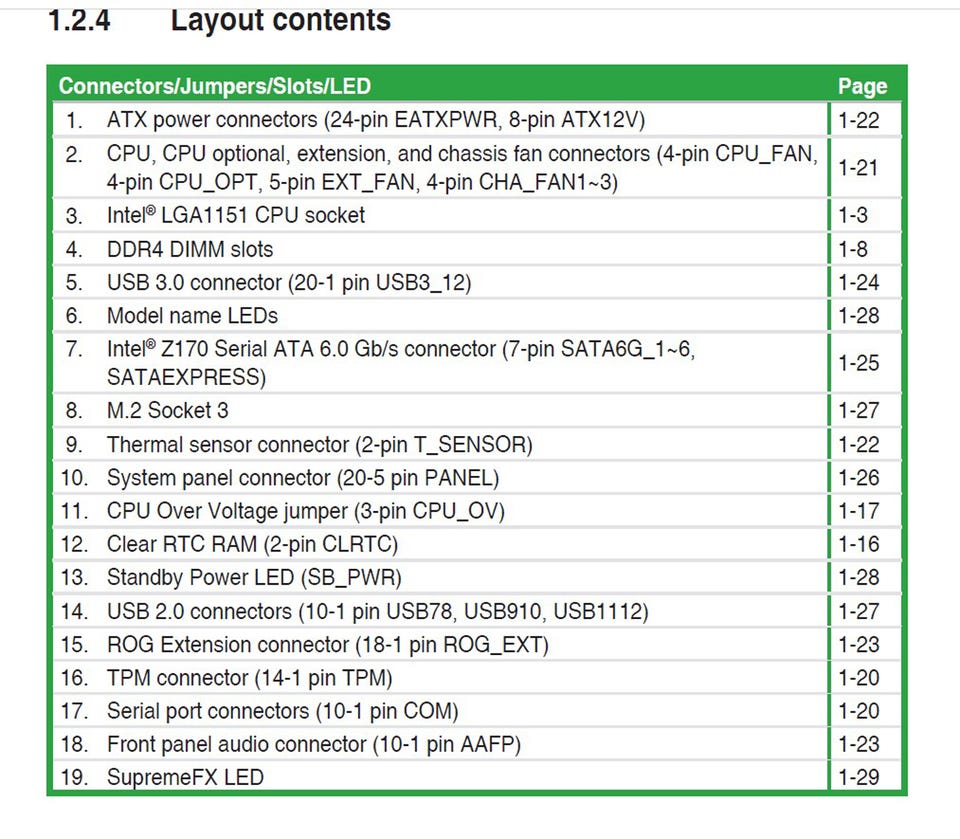This screenshot has width=960, height=839.
Task: Select the 'Connectors/Jumpers/Slots/LED' column header
Action: coord(215,86)
